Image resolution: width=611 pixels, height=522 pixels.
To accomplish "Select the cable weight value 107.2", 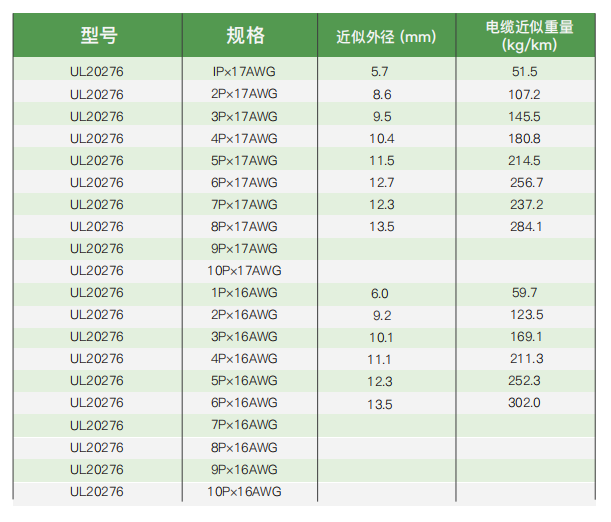I will point(524,94).
